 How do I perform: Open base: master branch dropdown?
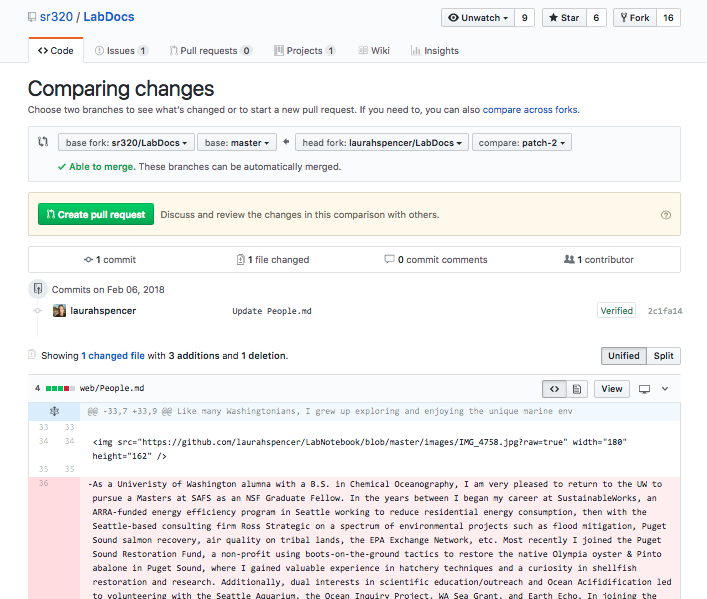click(237, 142)
